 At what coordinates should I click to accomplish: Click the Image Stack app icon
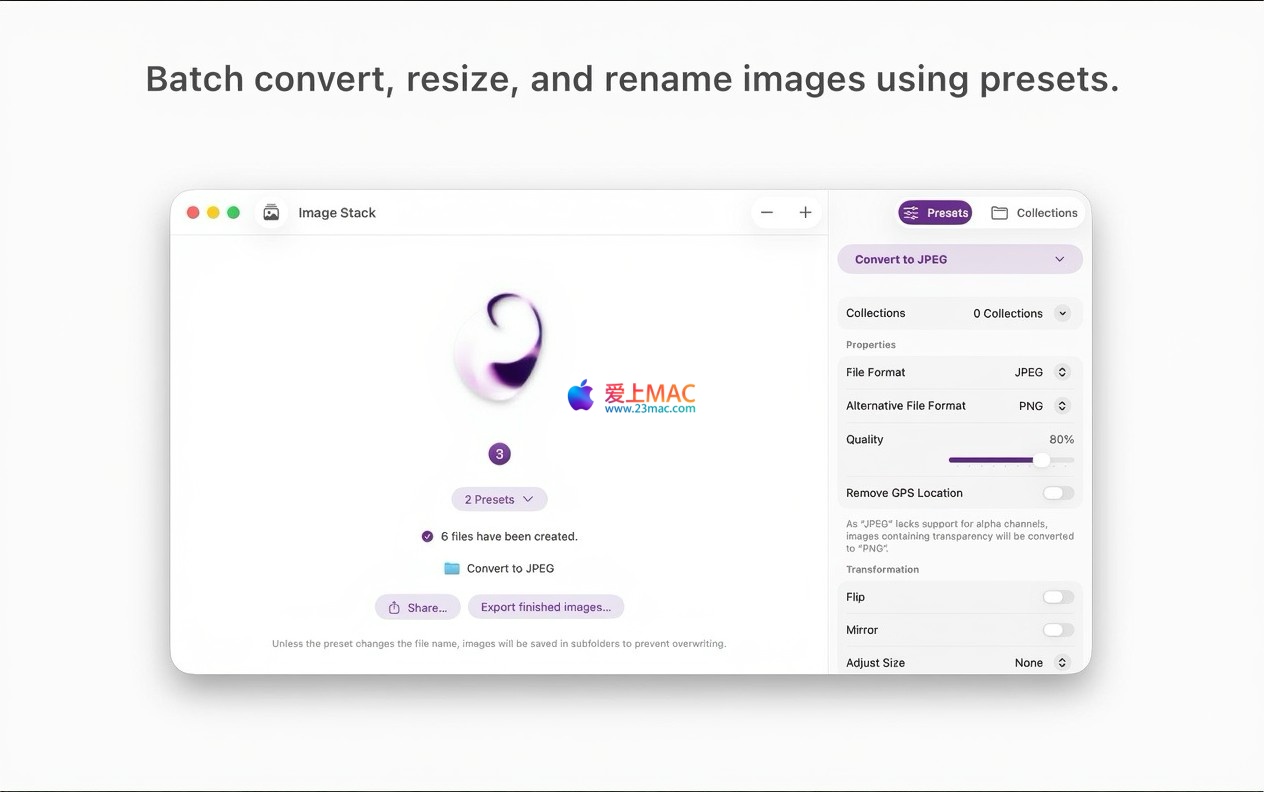(x=271, y=213)
